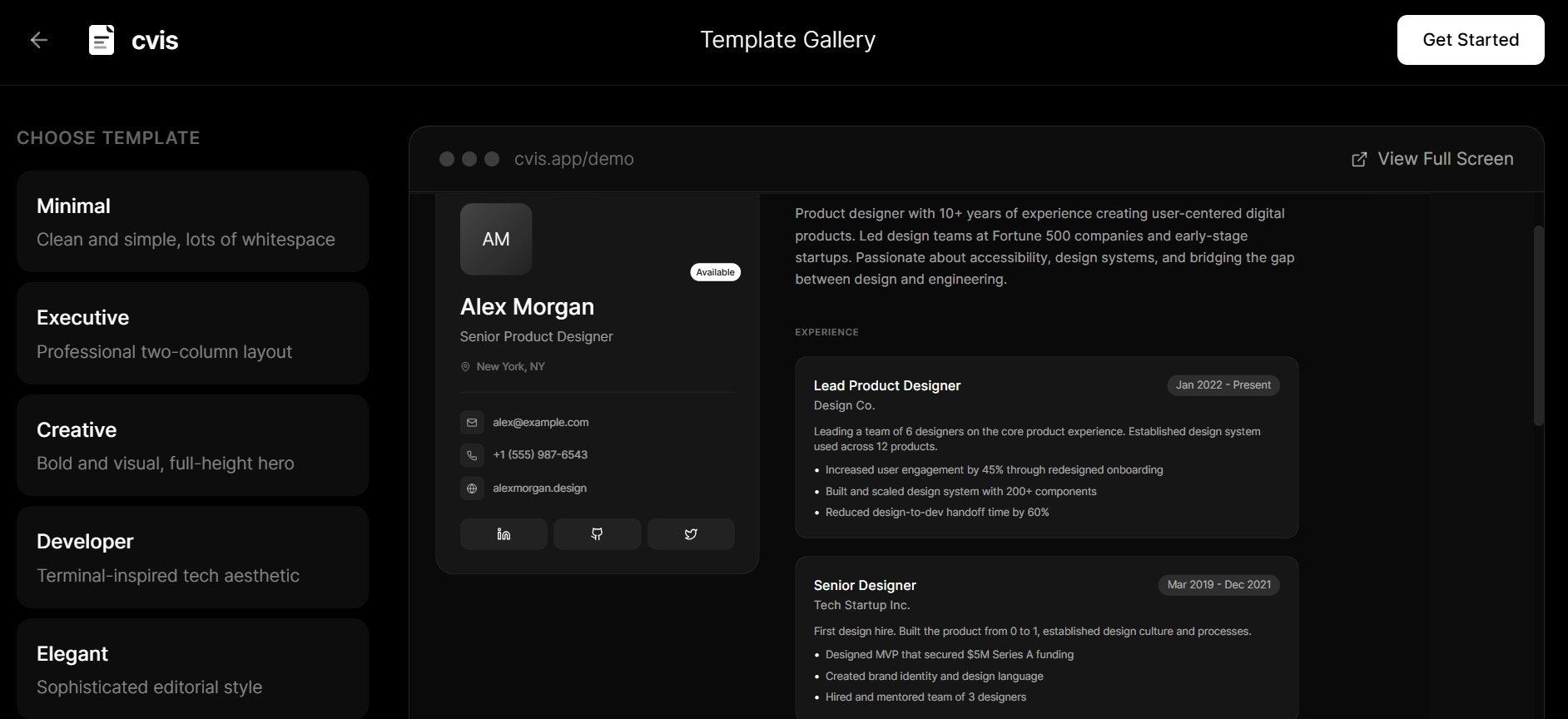Click the Mar 2019 - Dec 2021 date badge
The image size is (1568, 719).
[1218, 585]
